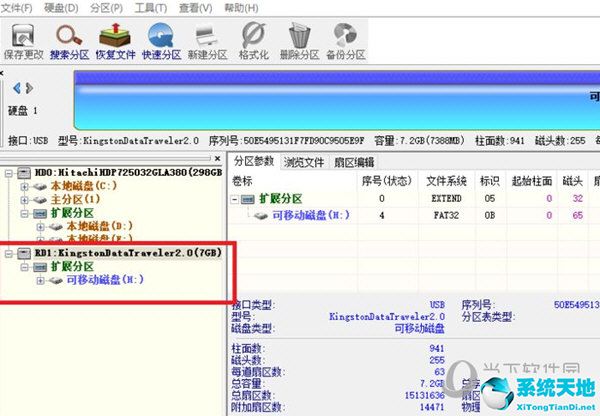
Task: Open the Tools (工具) menu
Action: coord(151,8)
